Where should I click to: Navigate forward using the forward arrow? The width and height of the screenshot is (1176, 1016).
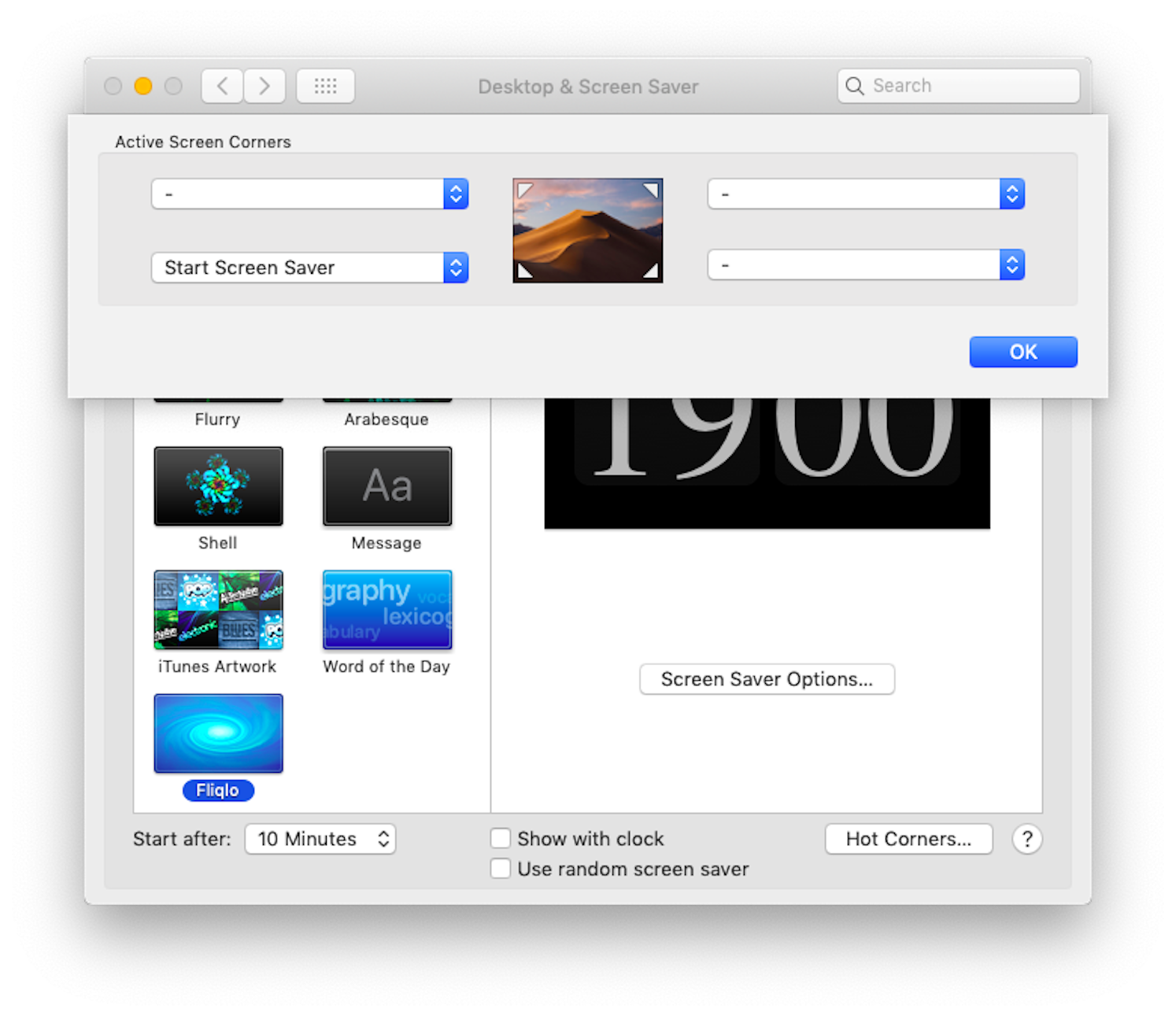[x=264, y=86]
